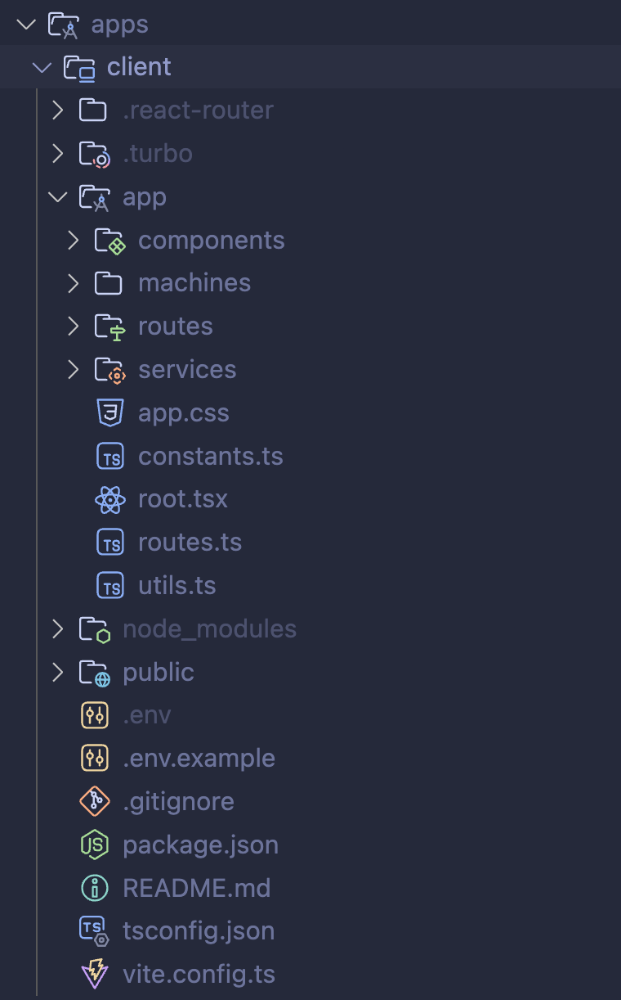The width and height of the screenshot is (621, 1000).
Task: Click the TypeScript config icon for tsconfig.json
Action: click(94, 930)
